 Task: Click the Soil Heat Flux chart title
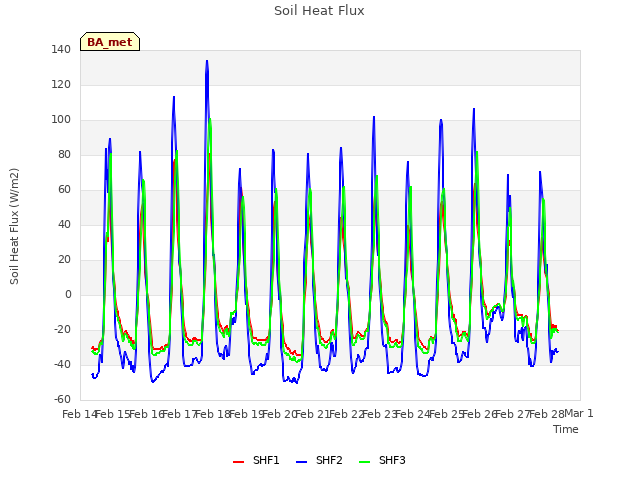[x=319, y=11]
